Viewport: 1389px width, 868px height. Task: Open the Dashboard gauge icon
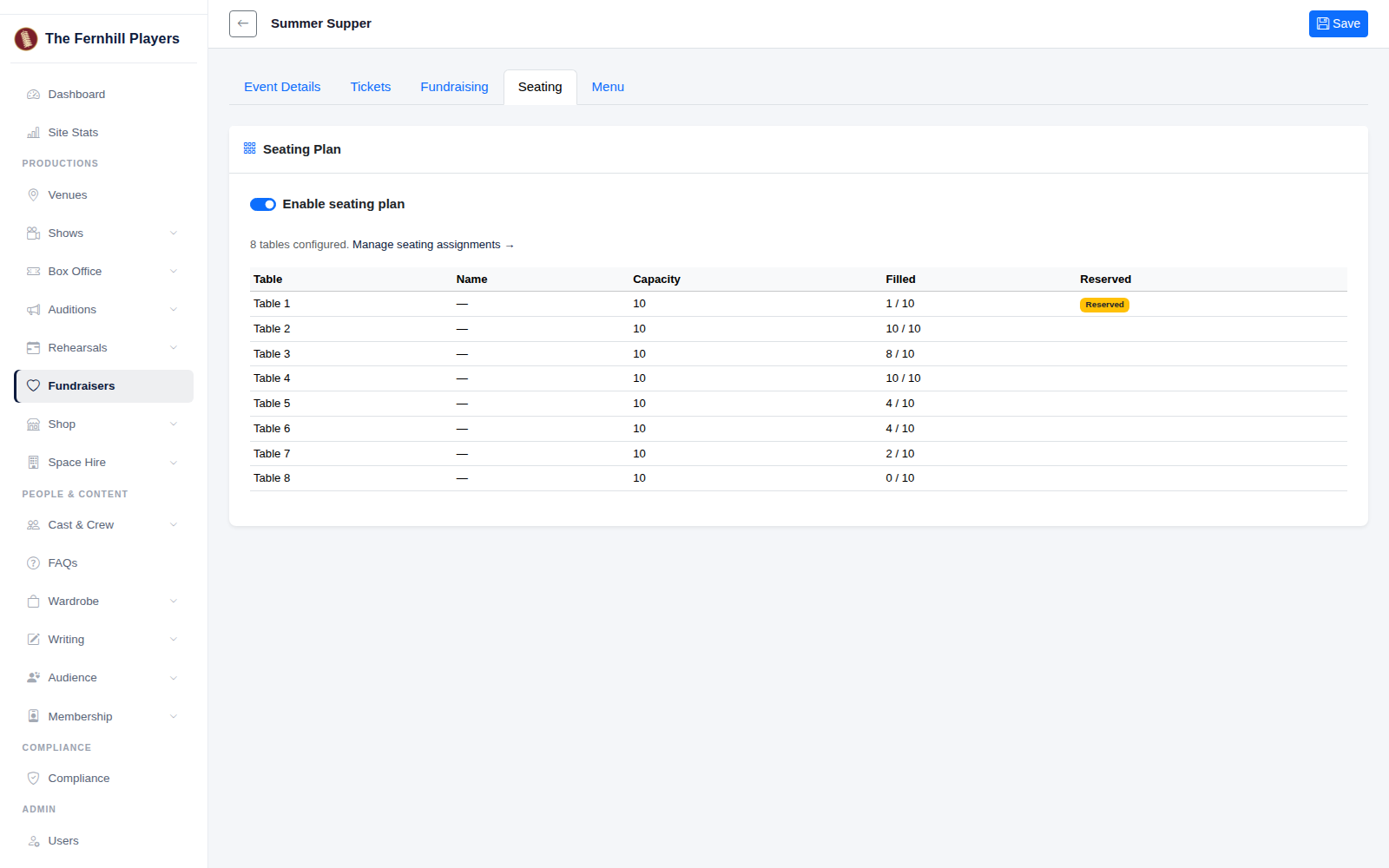pyautogui.click(x=33, y=95)
